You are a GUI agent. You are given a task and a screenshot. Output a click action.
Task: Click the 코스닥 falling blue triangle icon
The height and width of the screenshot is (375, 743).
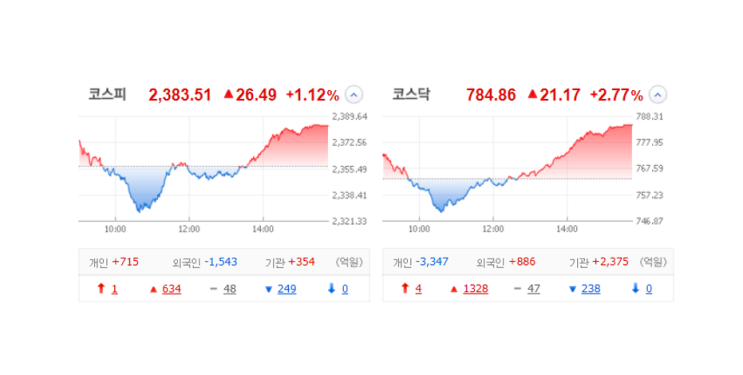coord(572,289)
